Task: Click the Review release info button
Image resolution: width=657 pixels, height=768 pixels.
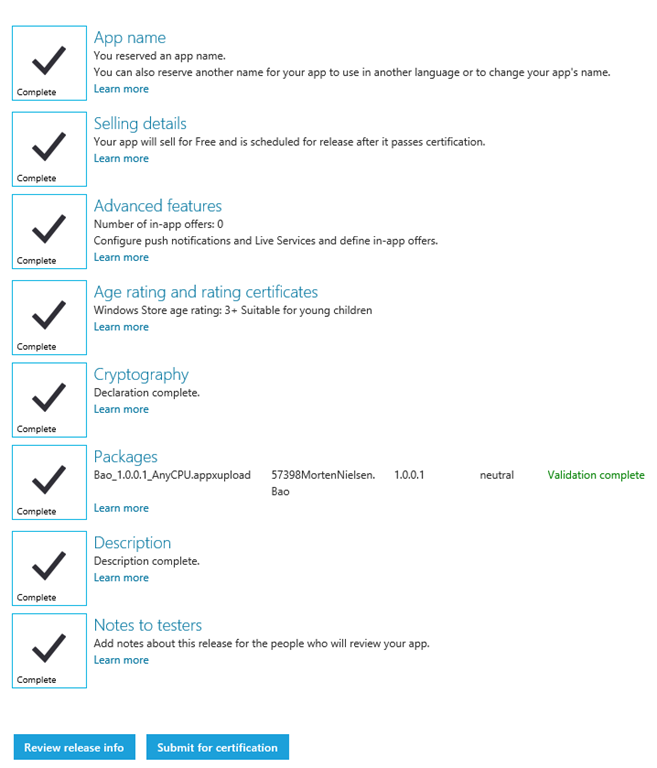Action: [74, 747]
